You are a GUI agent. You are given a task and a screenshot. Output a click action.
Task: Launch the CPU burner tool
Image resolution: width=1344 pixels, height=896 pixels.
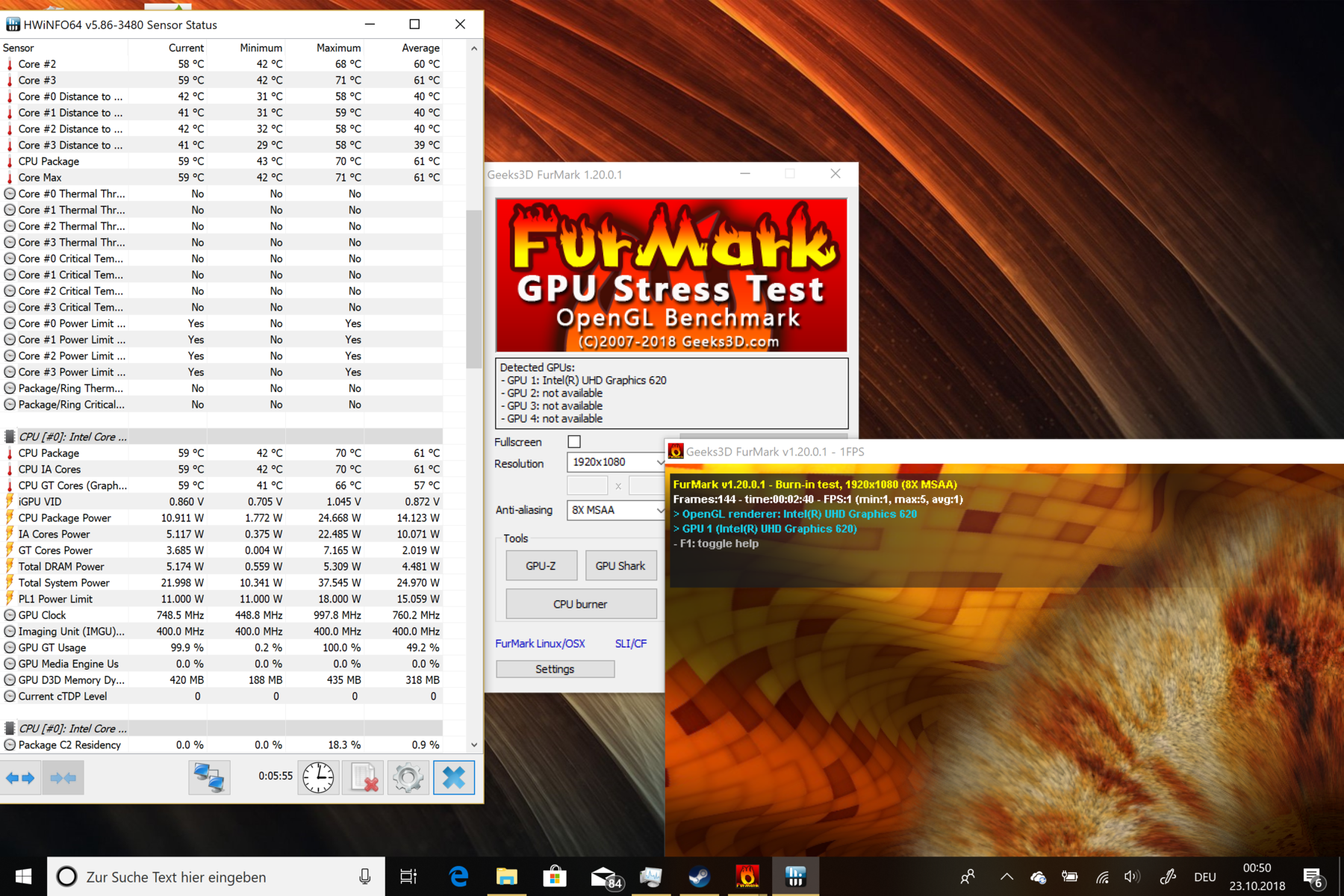(581, 604)
